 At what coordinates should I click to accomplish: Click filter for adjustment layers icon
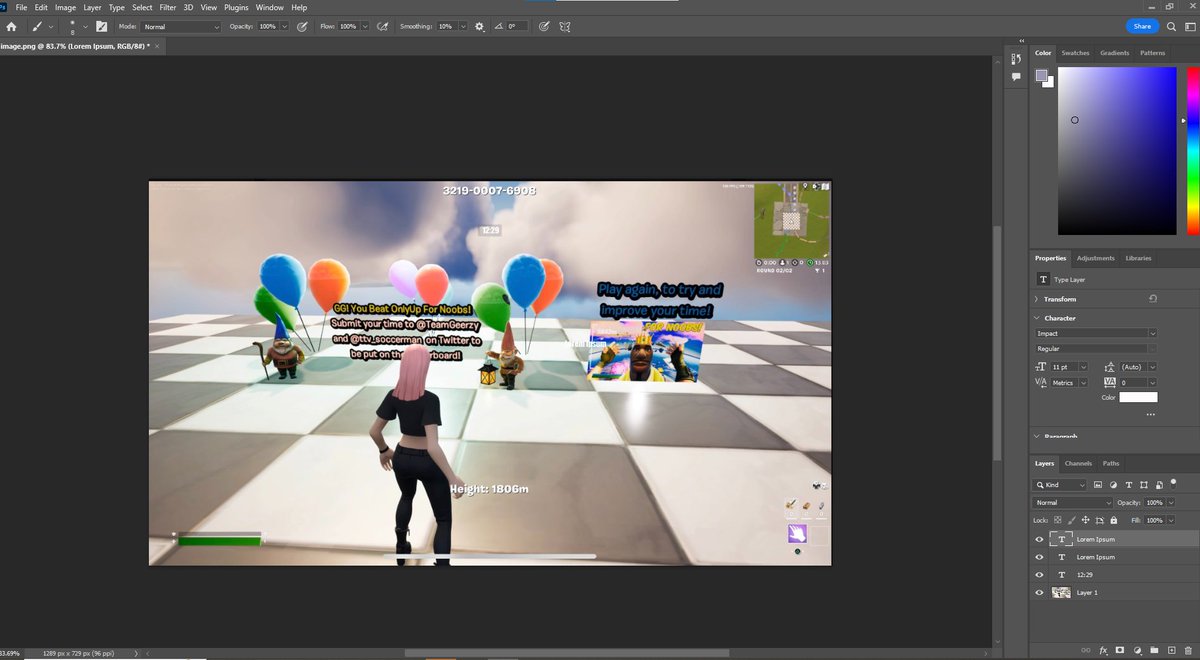coord(1114,484)
